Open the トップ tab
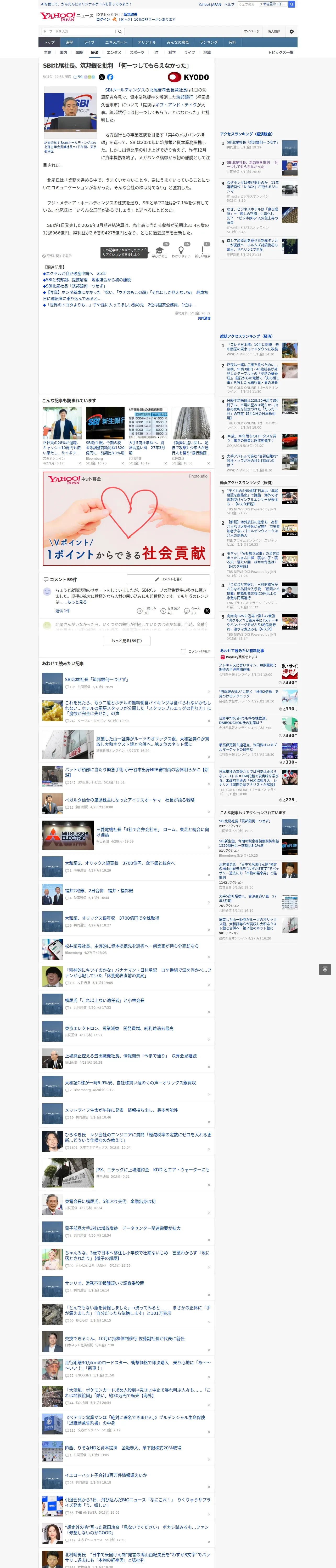The width and height of the screenshot is (336, 1568). point(49,43)
